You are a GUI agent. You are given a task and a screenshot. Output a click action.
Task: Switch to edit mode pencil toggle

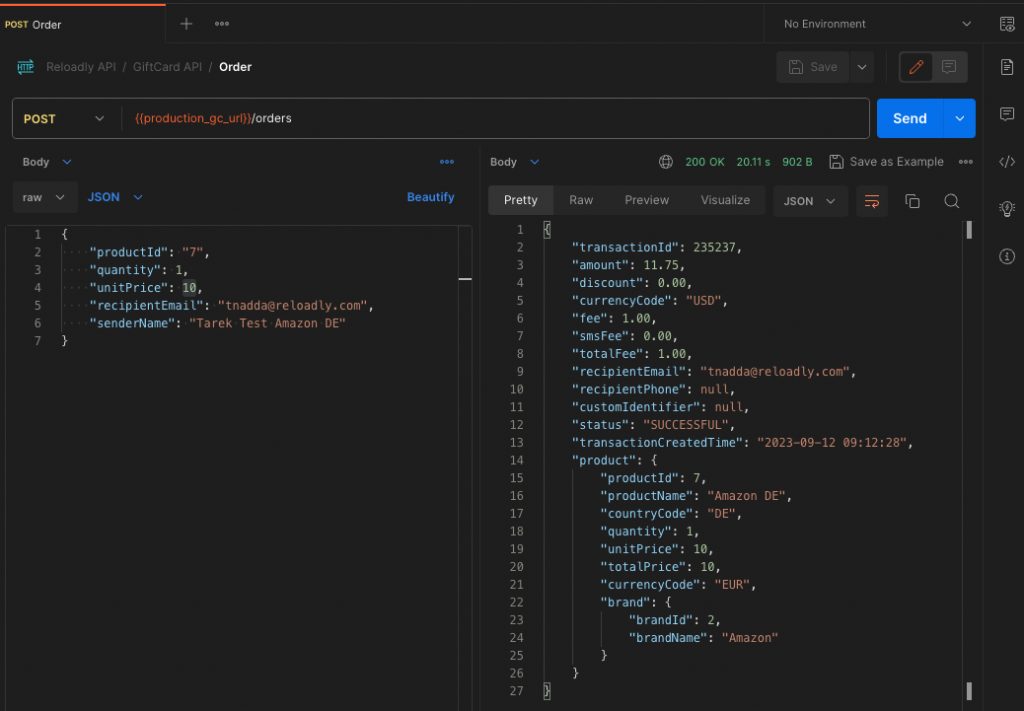[916, 67]
